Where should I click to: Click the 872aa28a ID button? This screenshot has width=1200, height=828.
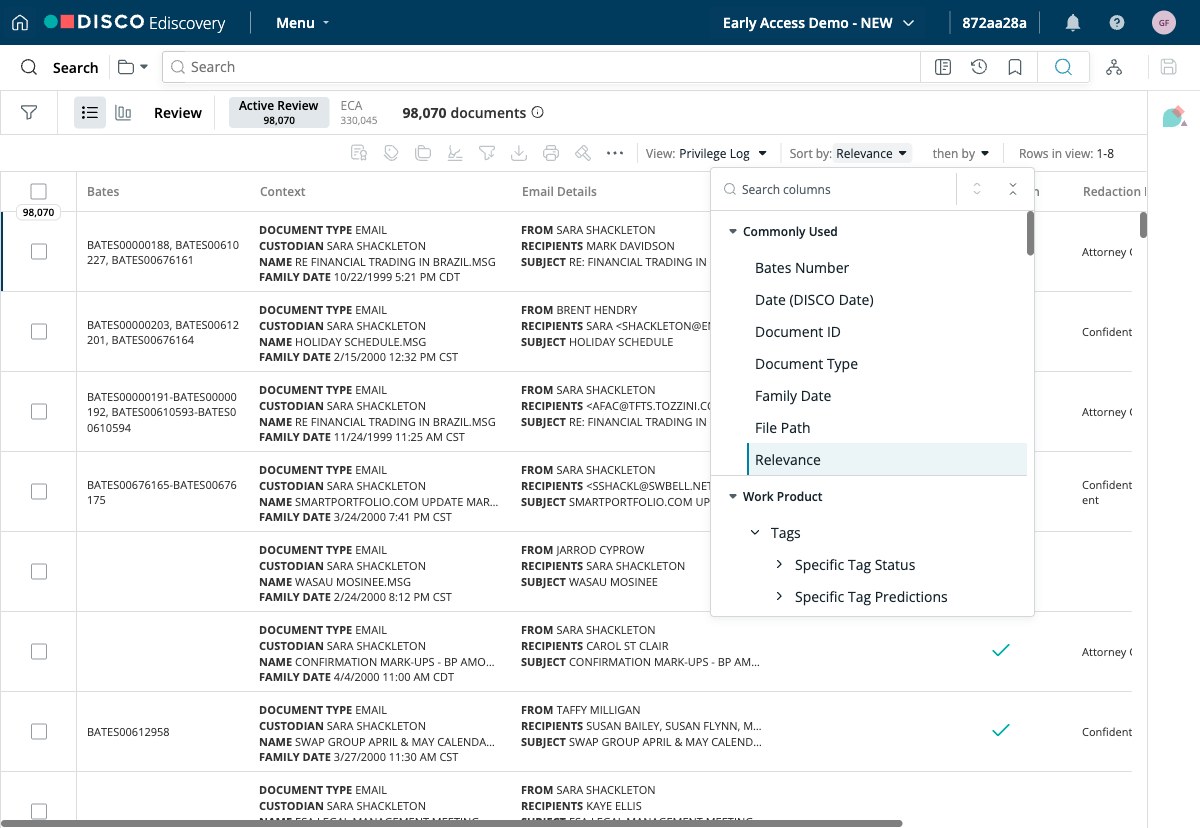[x=994, y=22]
